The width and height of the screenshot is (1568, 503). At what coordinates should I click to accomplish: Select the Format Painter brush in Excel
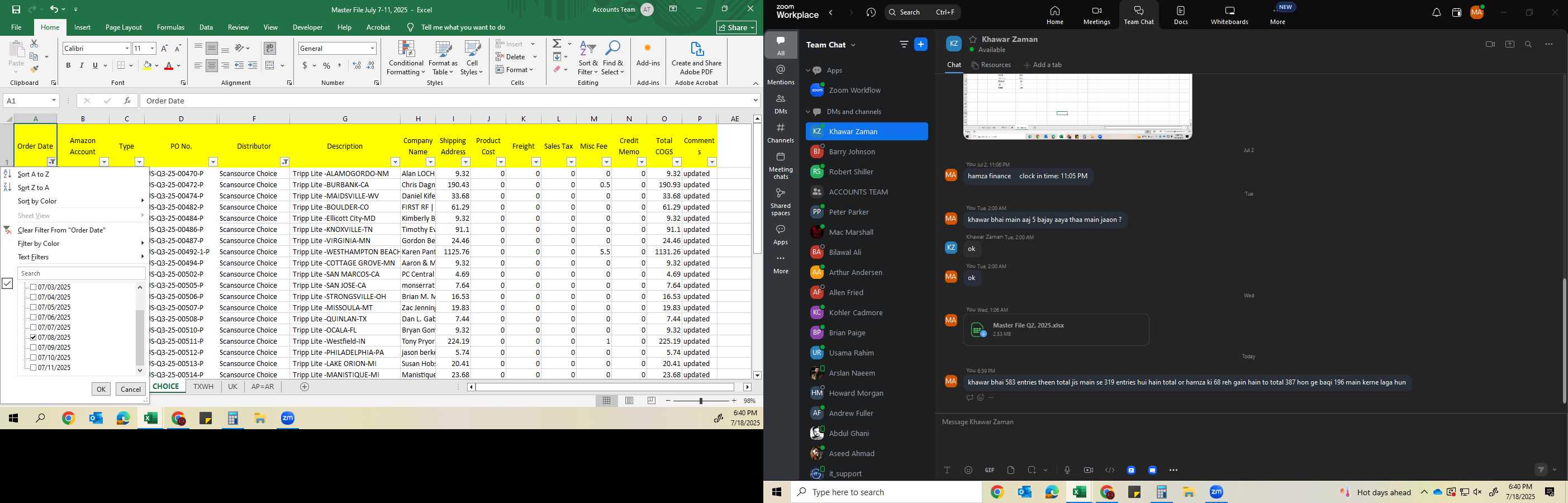[x=34, y=69]
